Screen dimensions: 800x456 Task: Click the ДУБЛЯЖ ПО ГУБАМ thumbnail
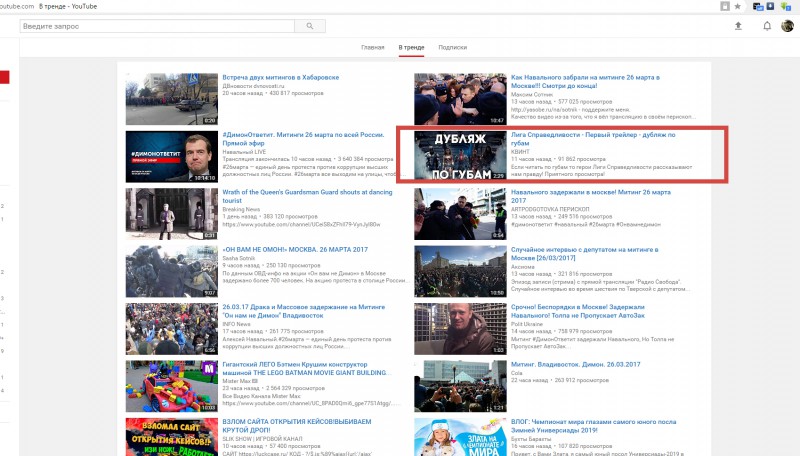(460, 155)
